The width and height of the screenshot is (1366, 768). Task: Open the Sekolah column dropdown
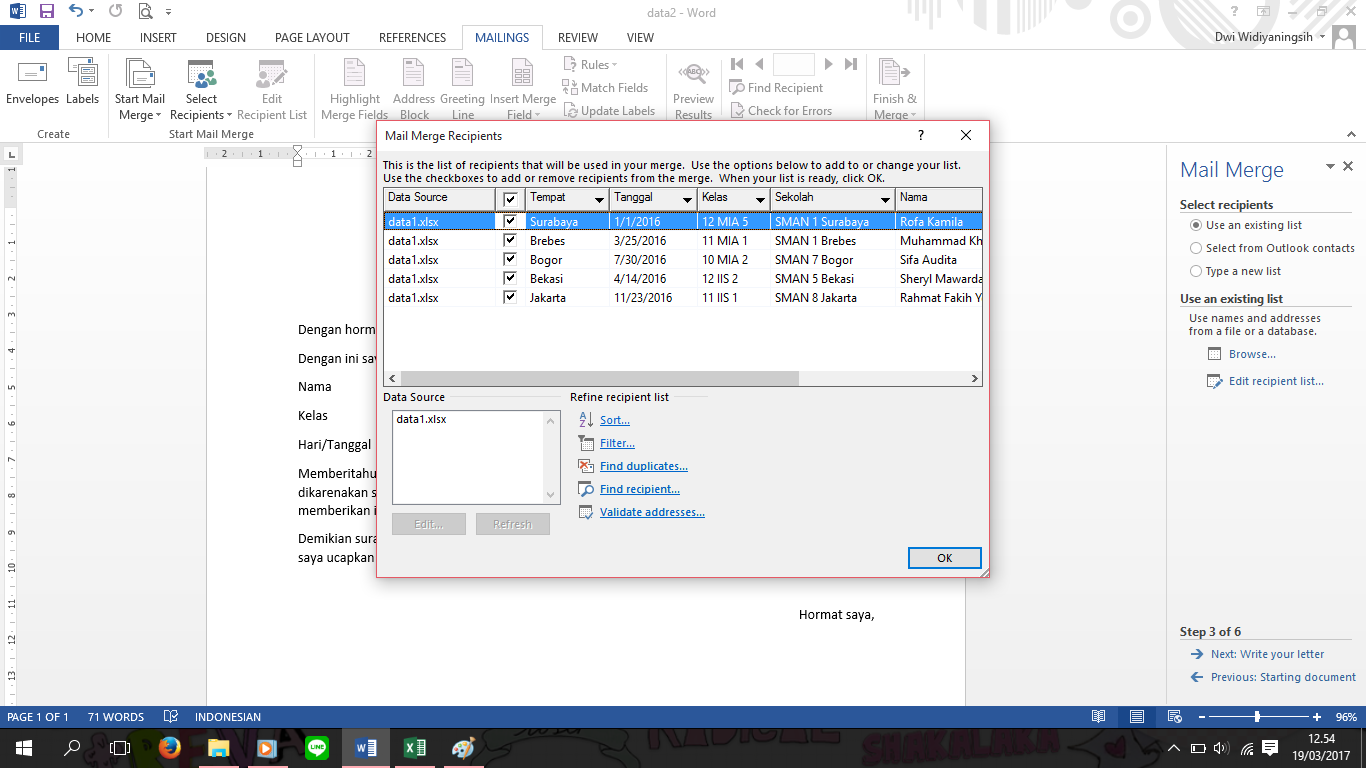click(885, 200)
